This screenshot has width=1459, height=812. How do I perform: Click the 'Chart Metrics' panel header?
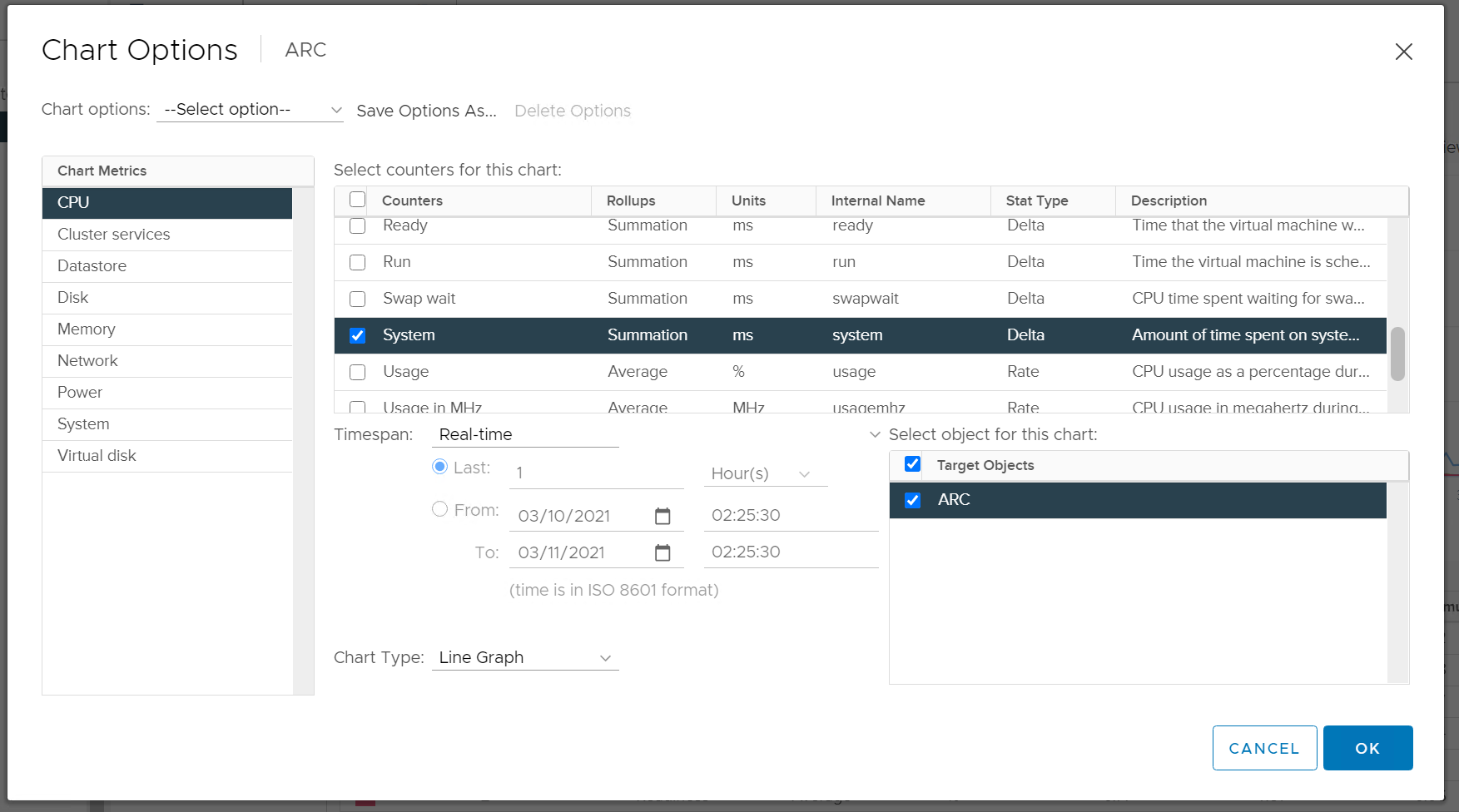[178, 171]
